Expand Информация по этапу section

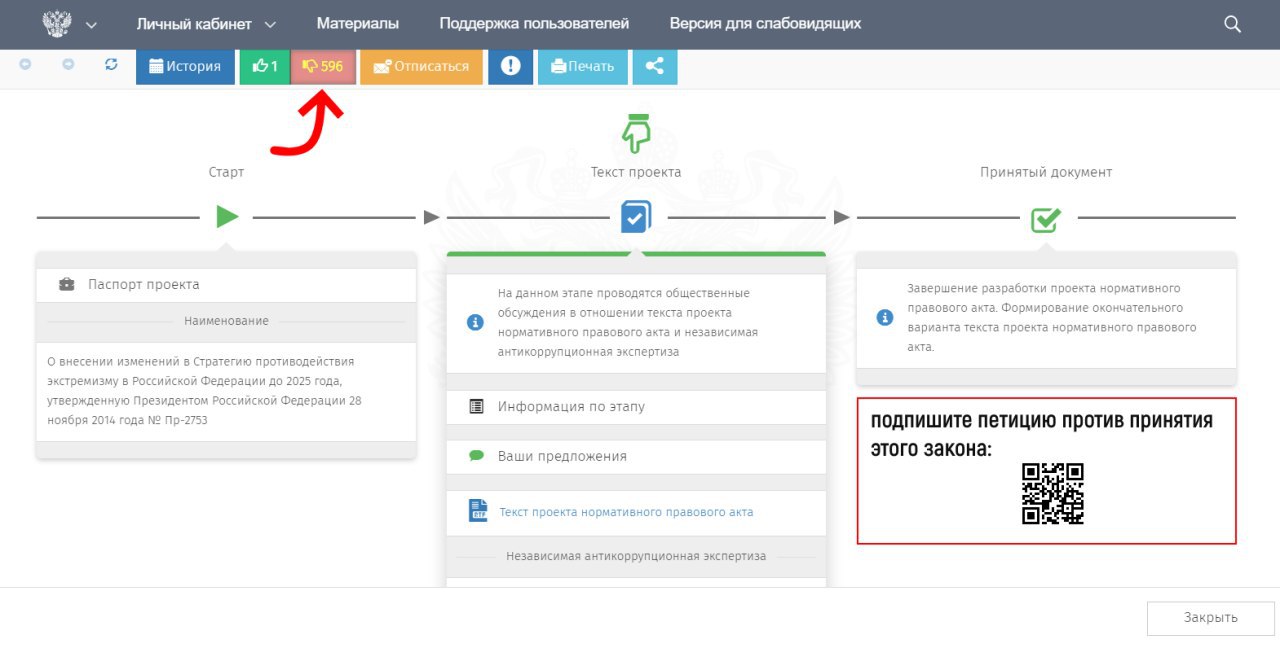[x=636, y=407]
